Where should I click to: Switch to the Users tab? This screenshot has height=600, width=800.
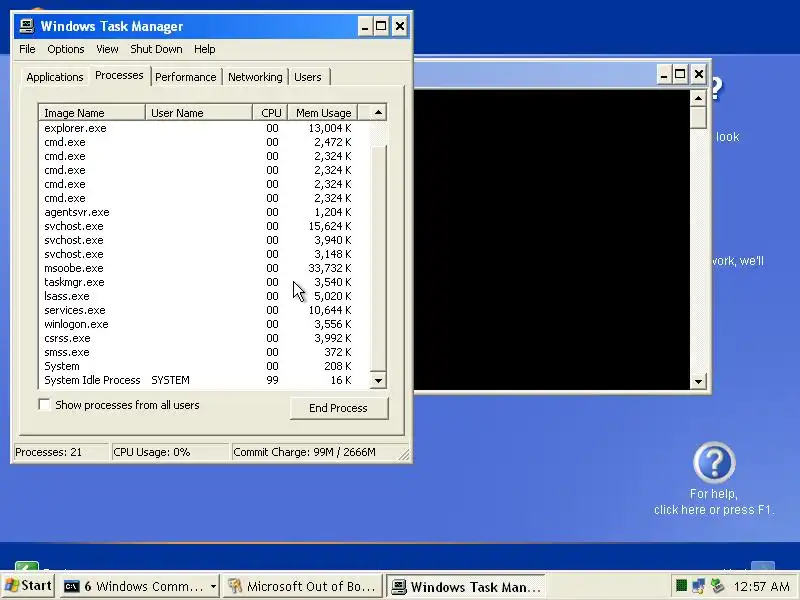308,77
